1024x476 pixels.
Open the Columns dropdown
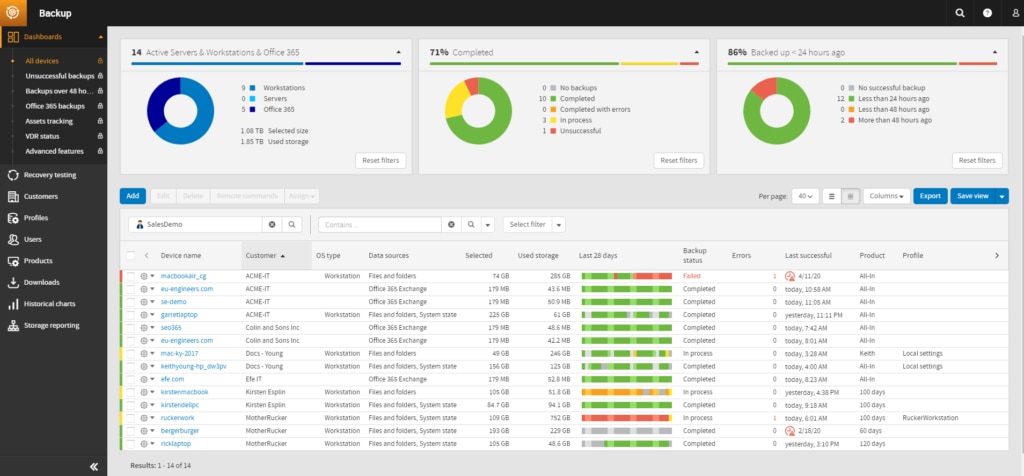(x=886, y=196)
